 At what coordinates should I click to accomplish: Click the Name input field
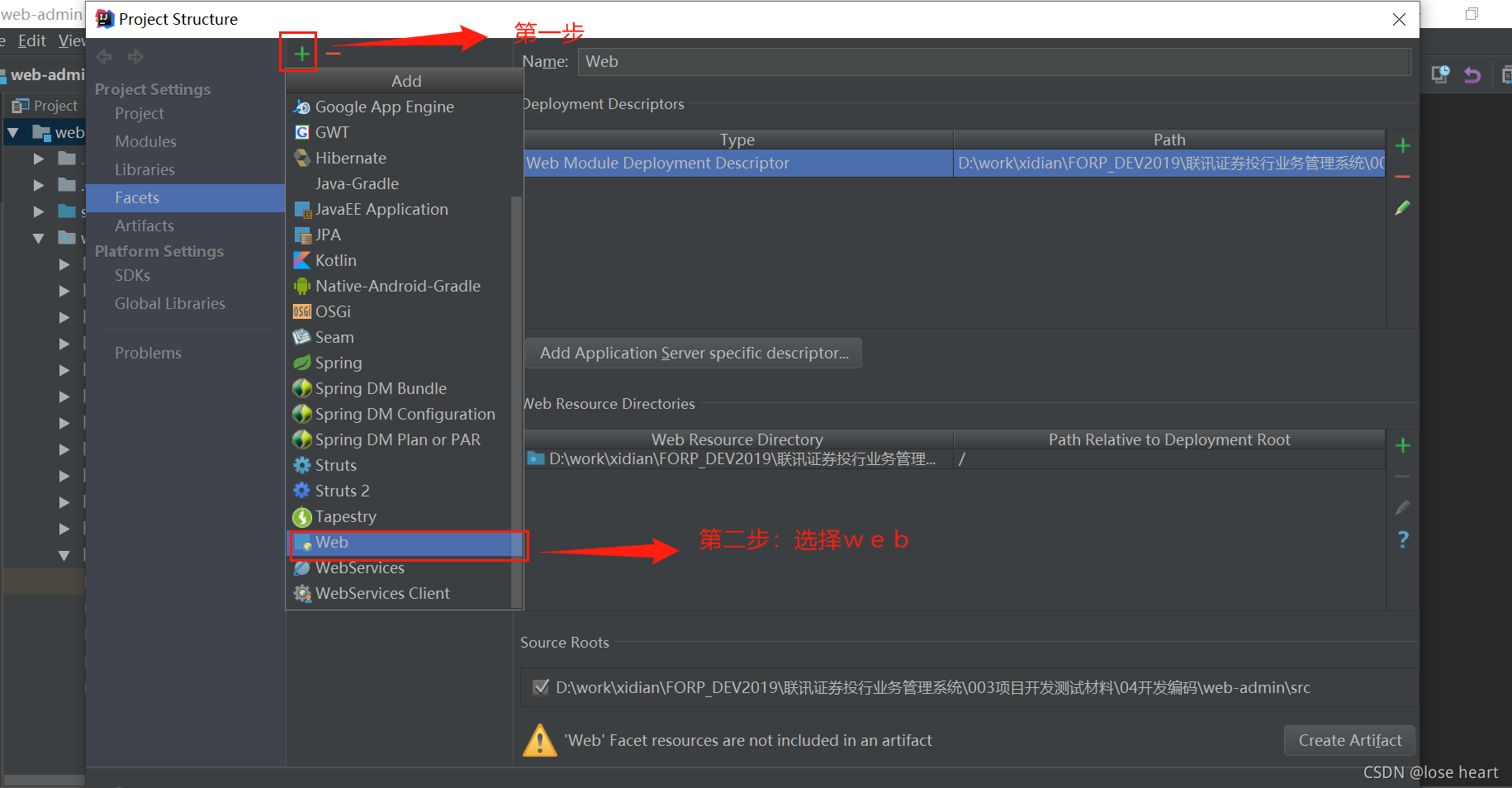tap(993, 61)
